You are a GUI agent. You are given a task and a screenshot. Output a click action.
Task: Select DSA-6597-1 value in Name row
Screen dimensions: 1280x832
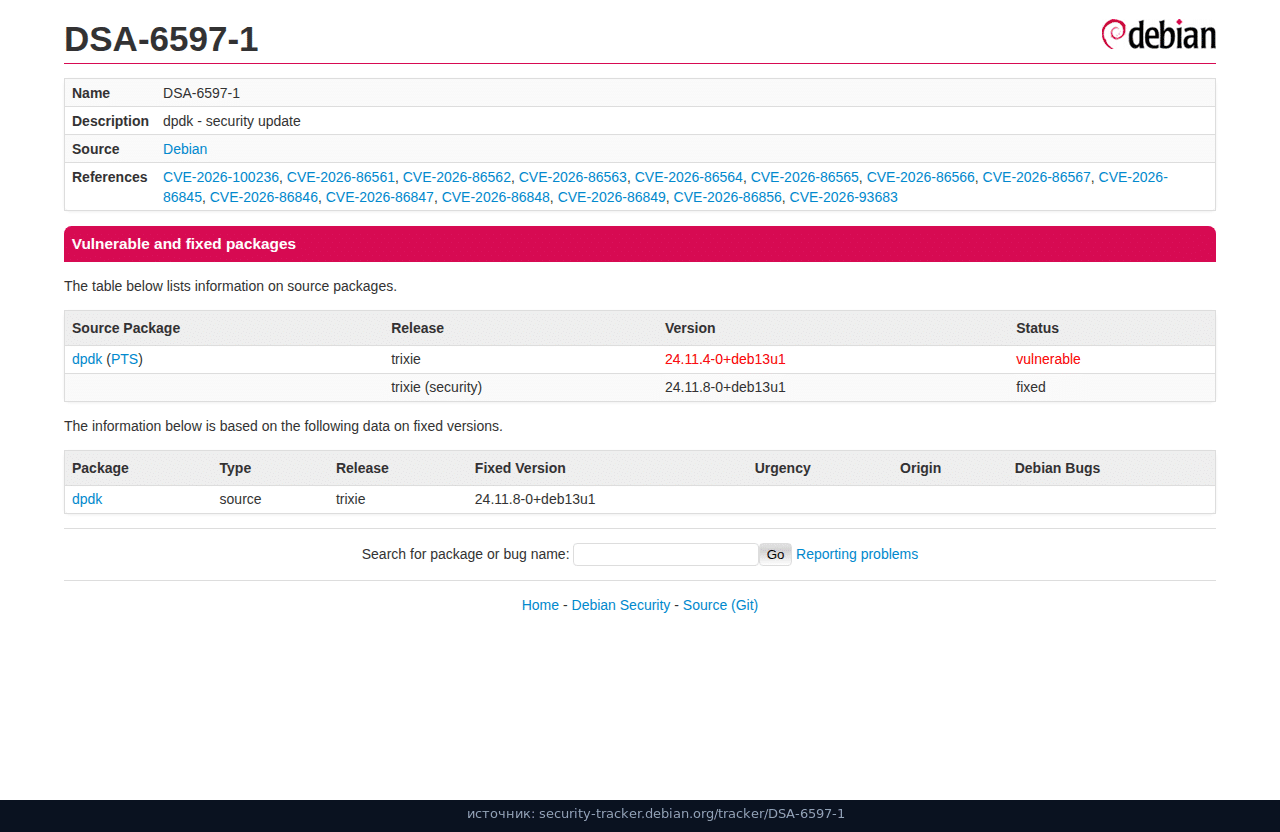[201, 93]
